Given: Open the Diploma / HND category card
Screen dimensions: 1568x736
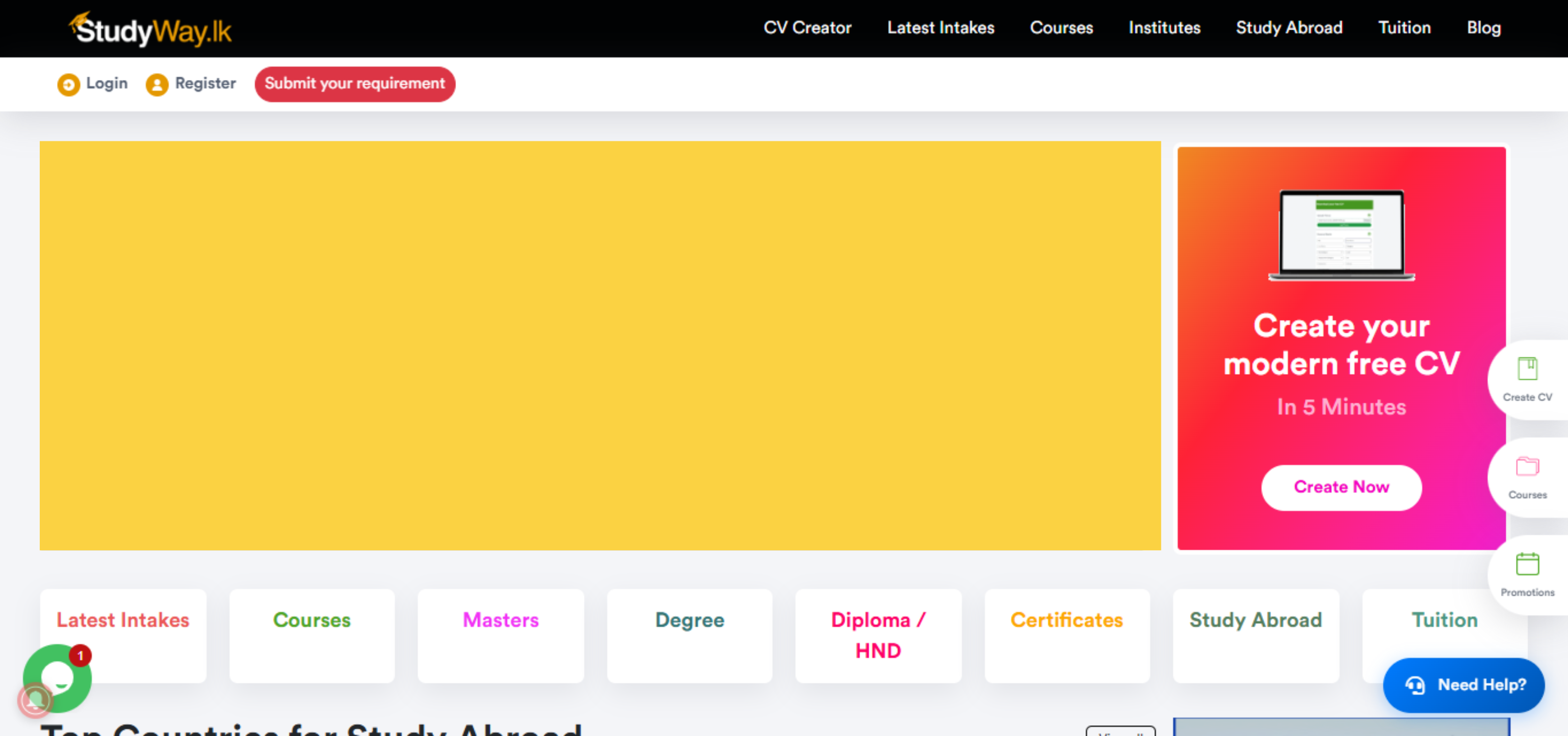Looking at the screenshot, I should [x=878, y=635].
